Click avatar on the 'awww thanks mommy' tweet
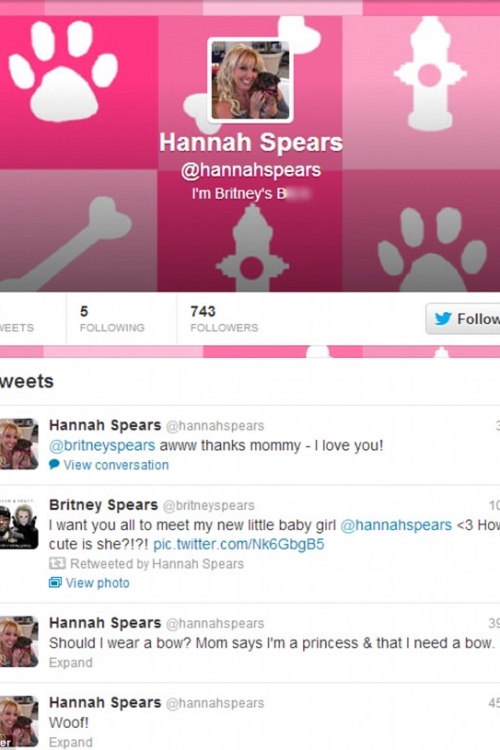The height and width of the screenshot is (750, 500). 18,444
